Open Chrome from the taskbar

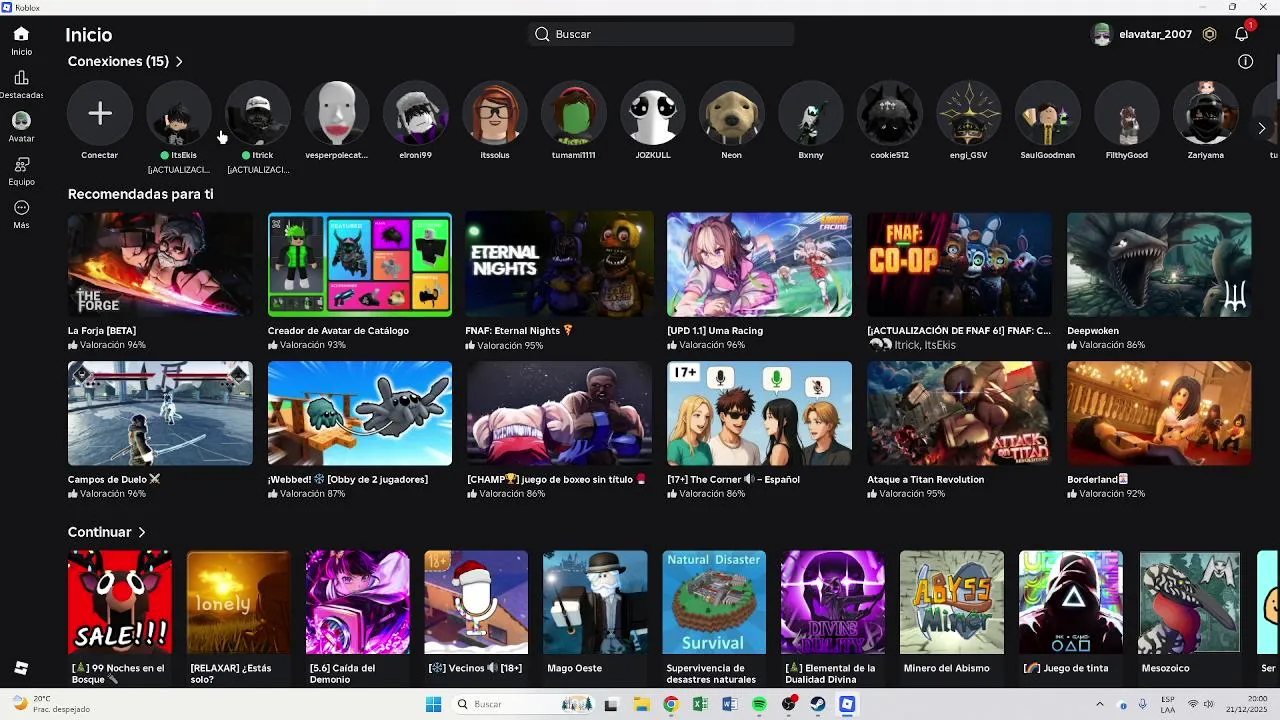tap(671, 704)
